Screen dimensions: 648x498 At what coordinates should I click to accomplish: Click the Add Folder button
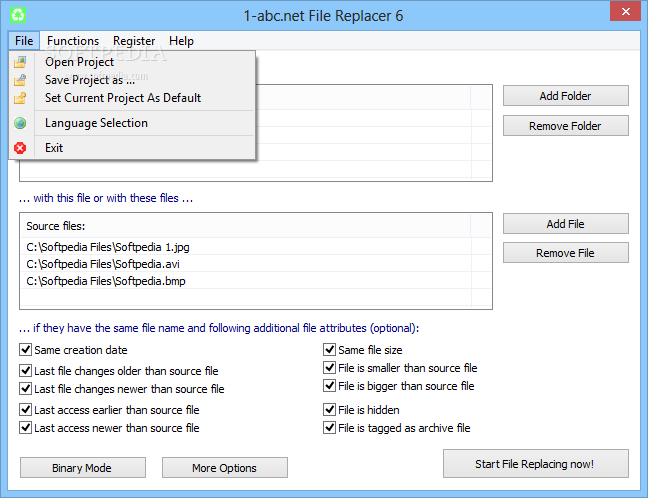[565, 96]
